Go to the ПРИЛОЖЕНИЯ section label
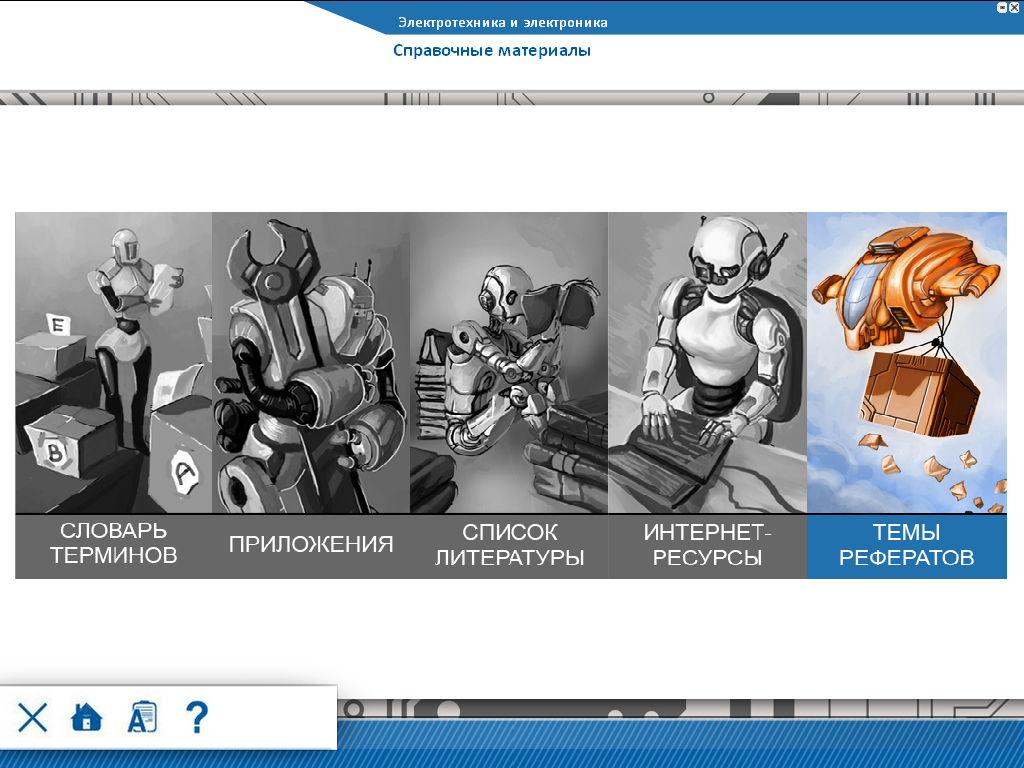 (x=310, y=545)
